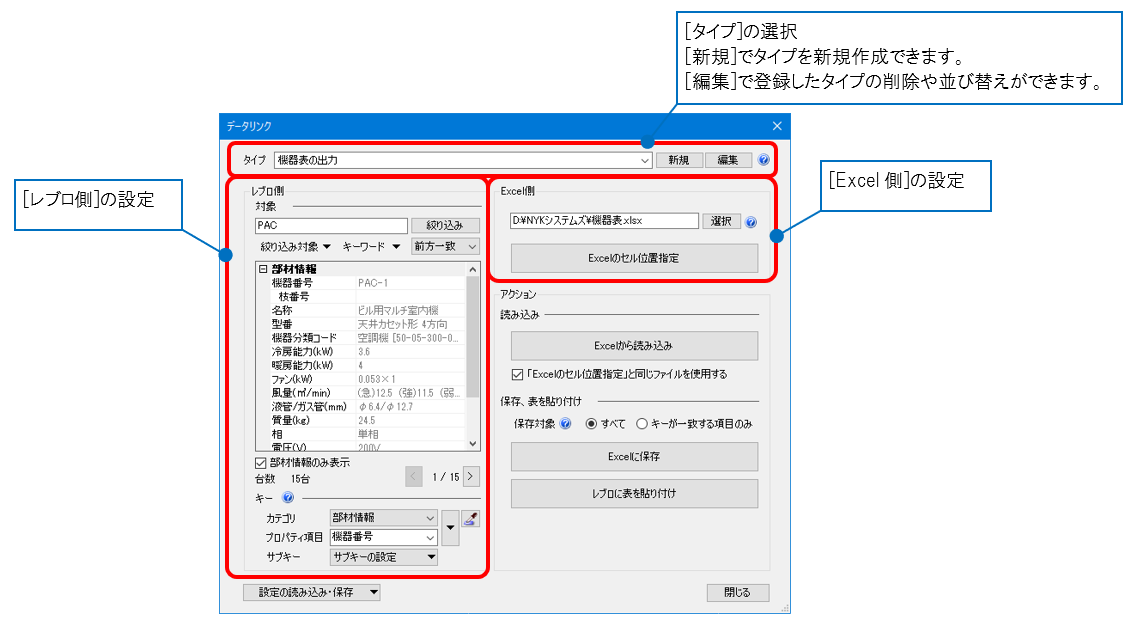Open the キーワード menu
Viewport: 1134px width, 623px height.
point(368,246)
